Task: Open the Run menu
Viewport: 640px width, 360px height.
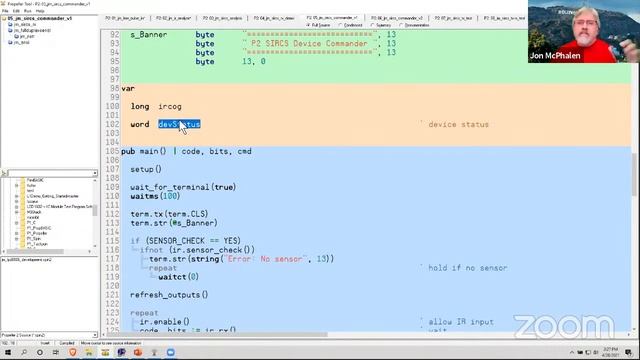Action: click(x=28, y=11)
